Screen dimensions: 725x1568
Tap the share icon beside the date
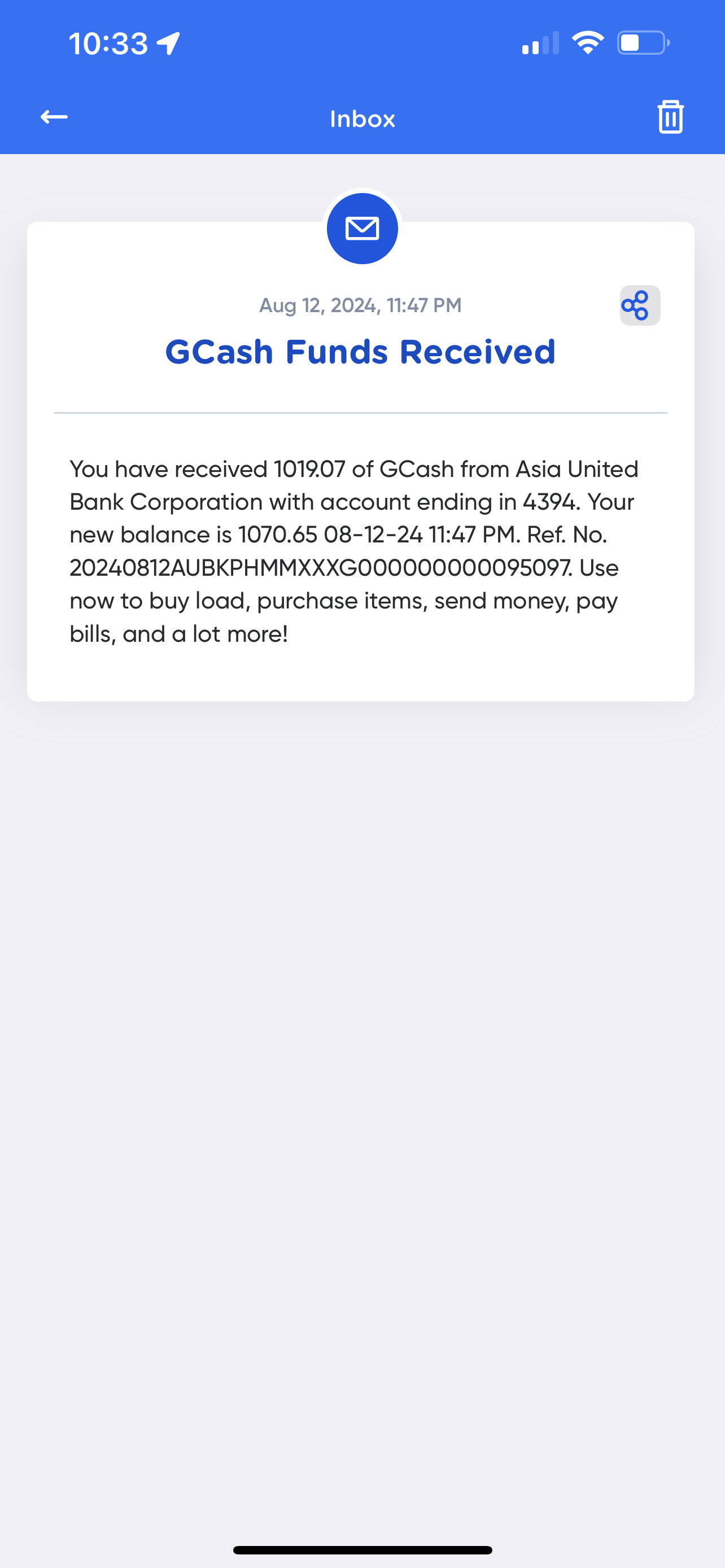pos(640,305)
